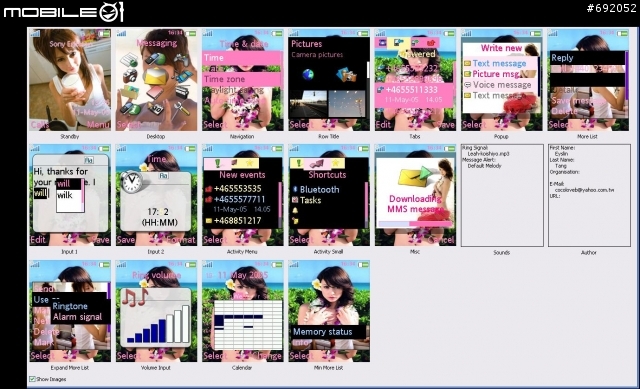
Task: Click the file manager folder icon in Desktop preview
Action: point(130,92)
